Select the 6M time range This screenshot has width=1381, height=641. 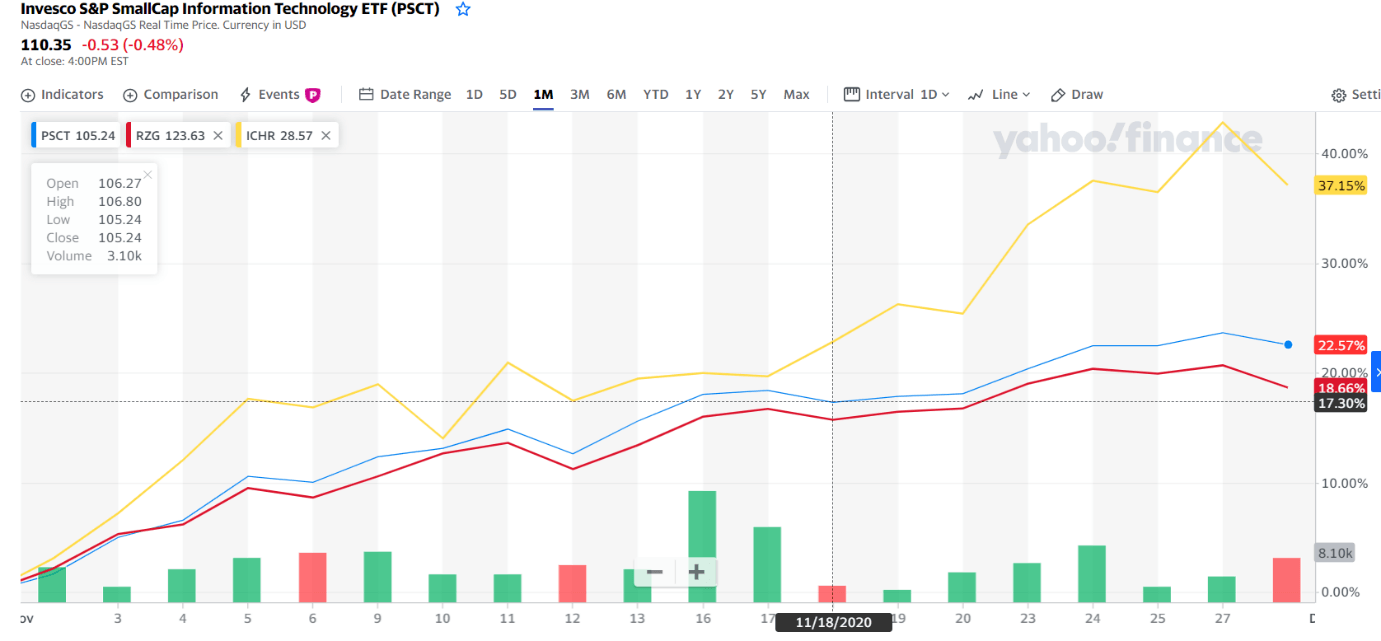pos(616,95)
